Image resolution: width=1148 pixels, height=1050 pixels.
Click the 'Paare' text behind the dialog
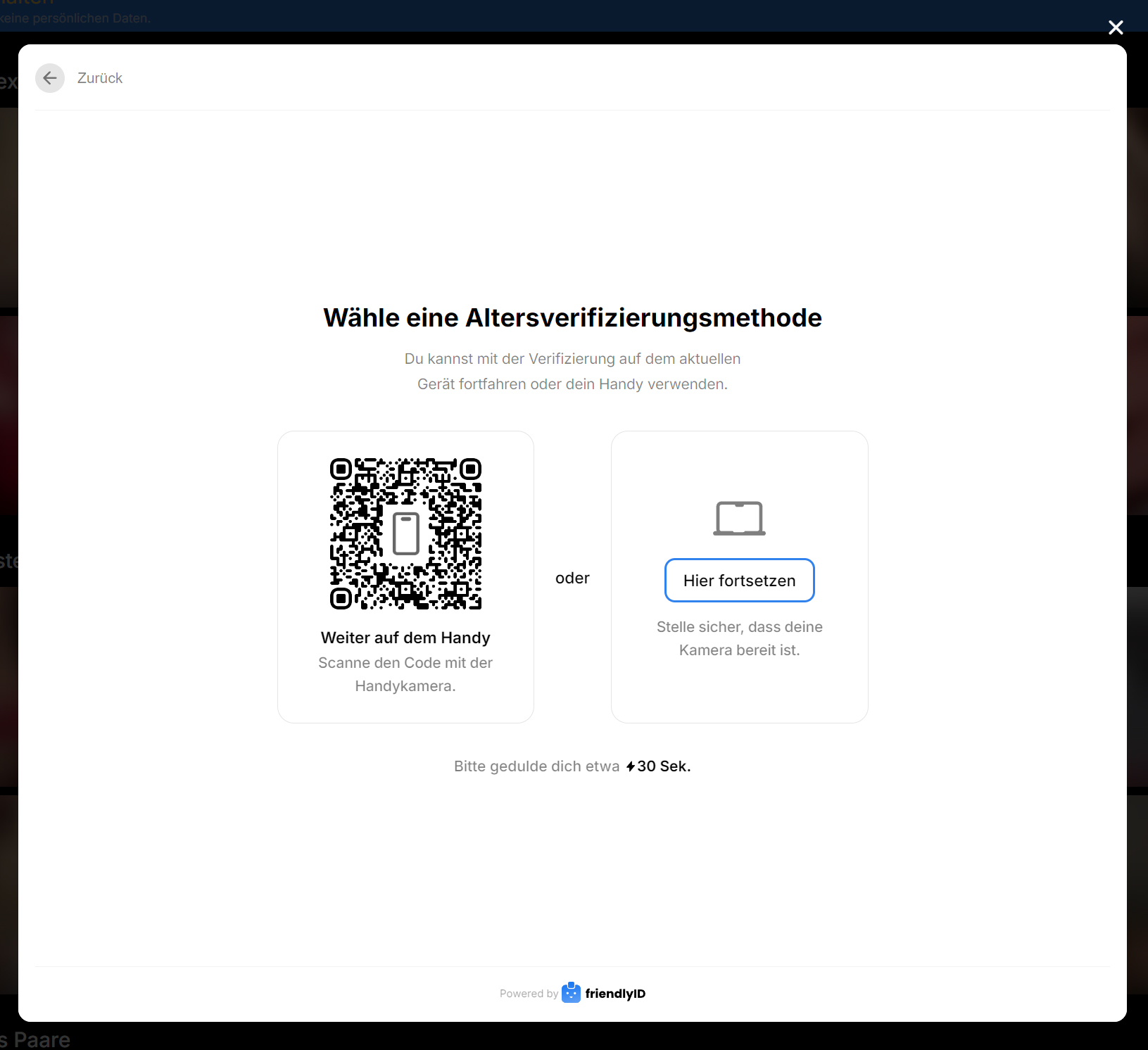(x=42, y=1039)
